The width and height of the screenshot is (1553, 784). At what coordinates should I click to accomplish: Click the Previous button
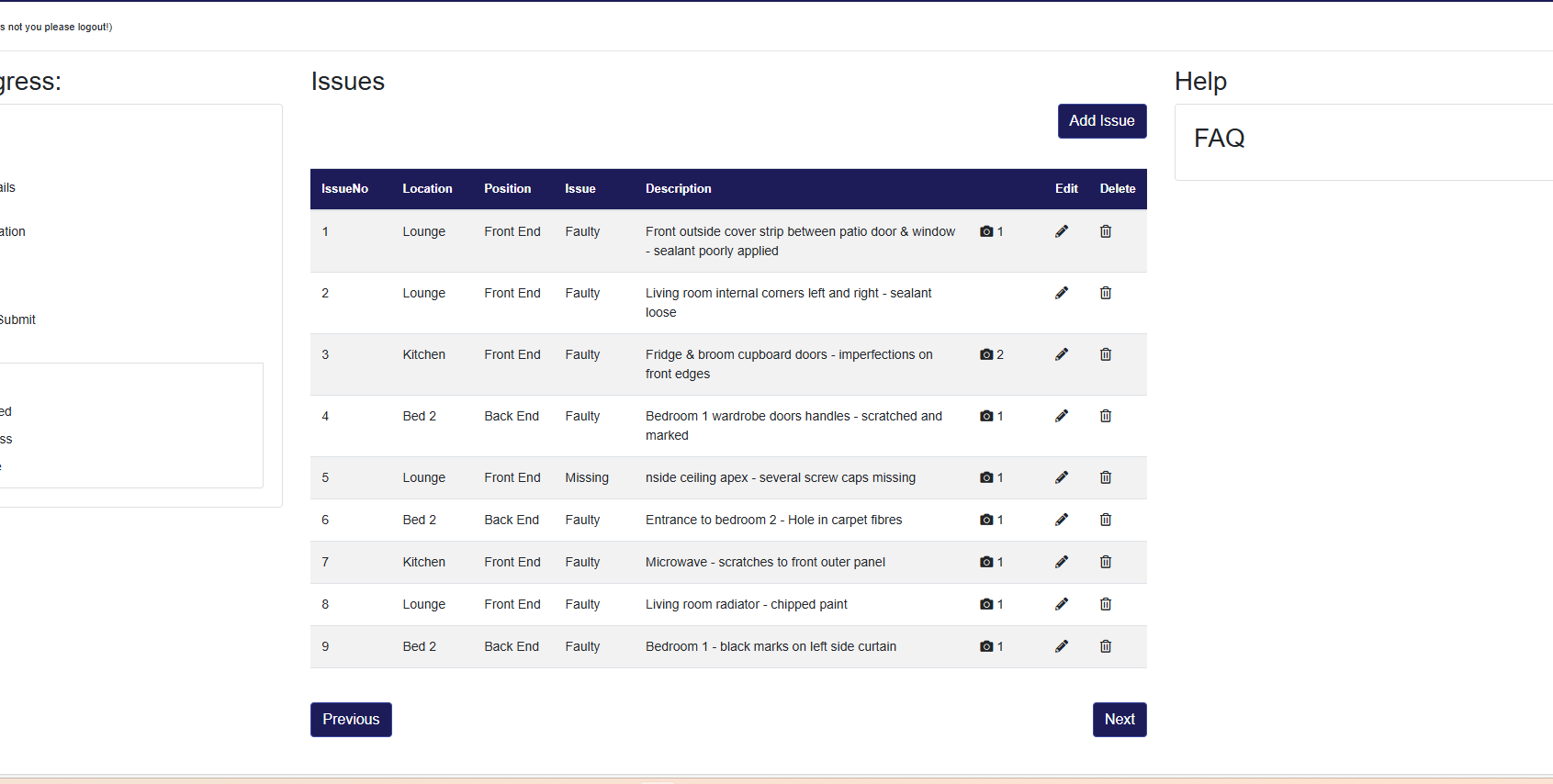tap(351, 720)
